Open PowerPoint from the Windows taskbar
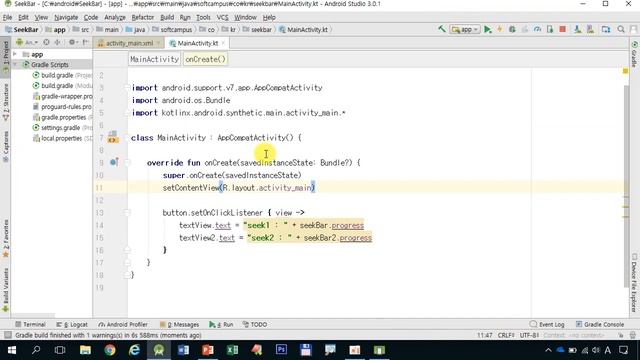Screen dimensions: 640x360 point(208,350)
